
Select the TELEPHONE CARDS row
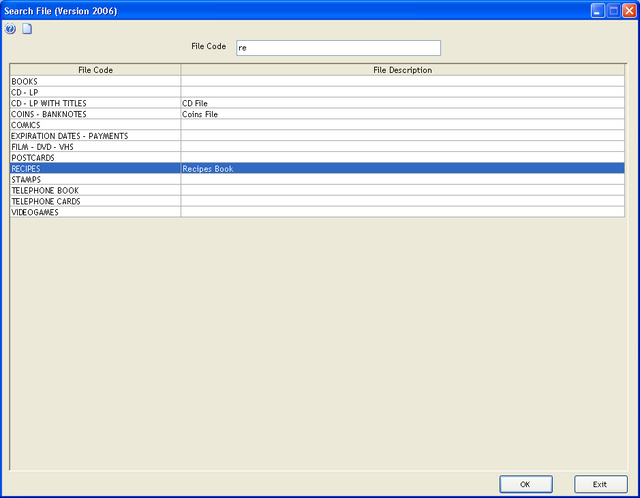[317, 201]
